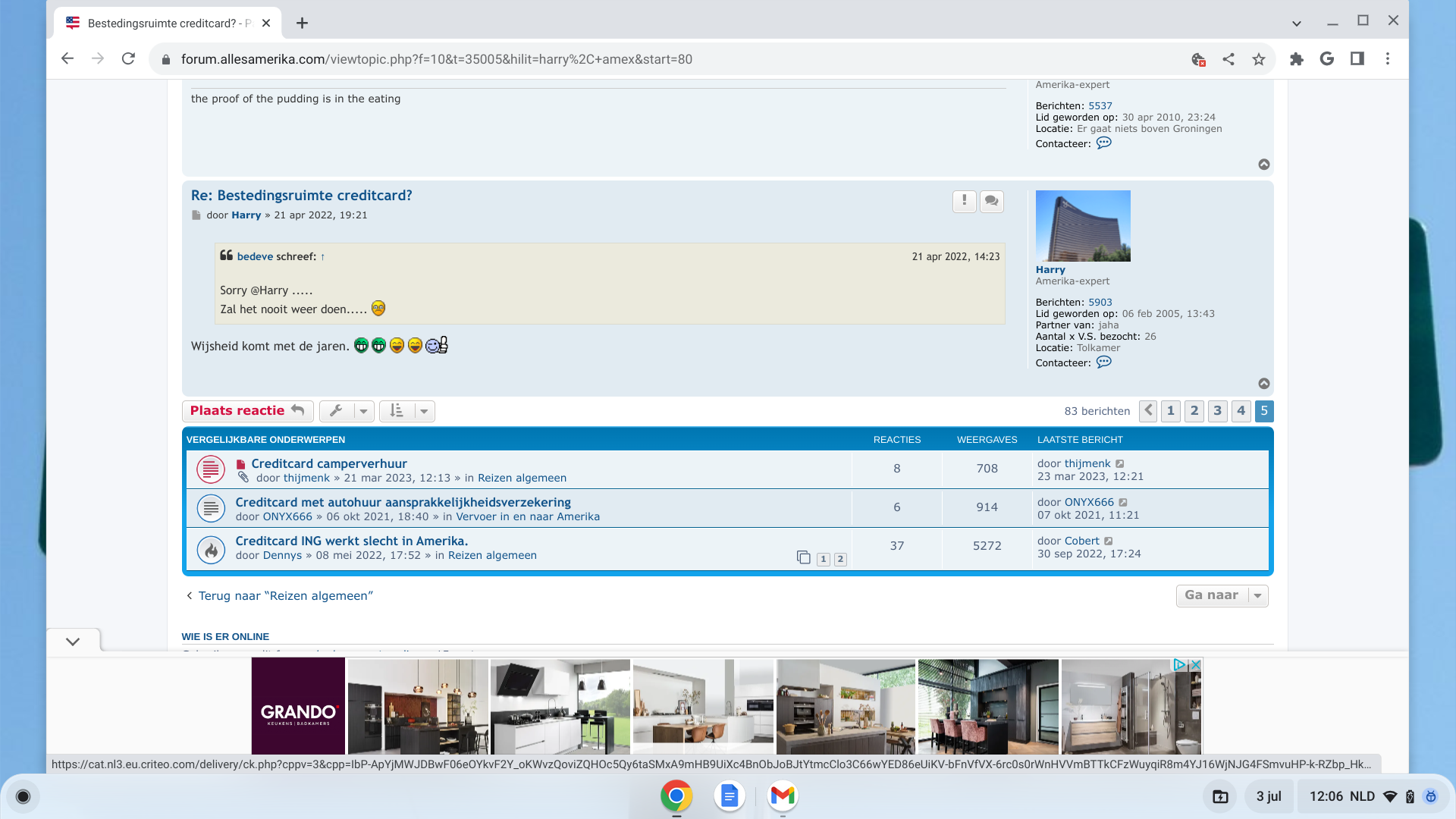Toggle the Chrome side panel button
This screenshot has width=1456, height=819.
(x=1357, y=59)
